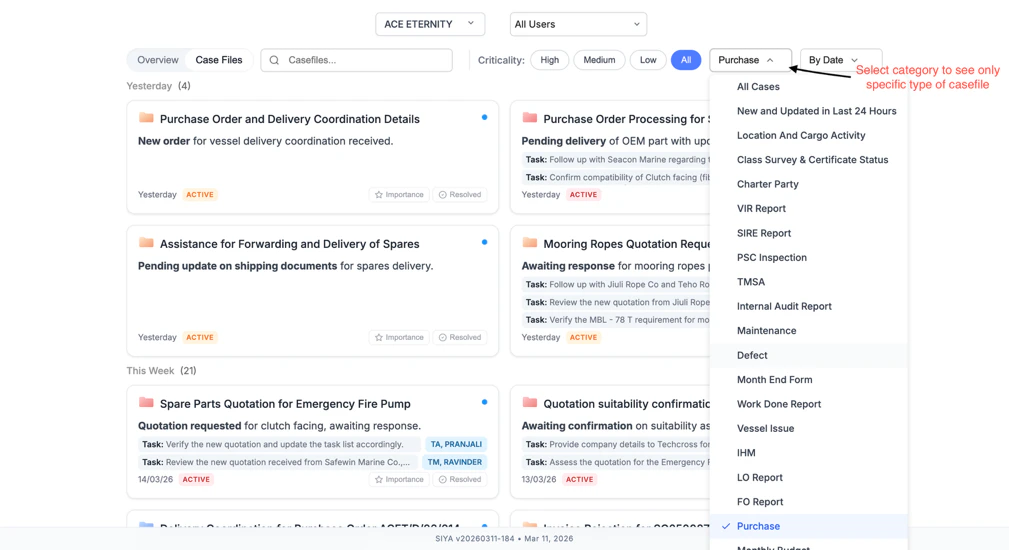
Task: Collapse the Purchase category dropdown
Action: (x=750, y=60)
